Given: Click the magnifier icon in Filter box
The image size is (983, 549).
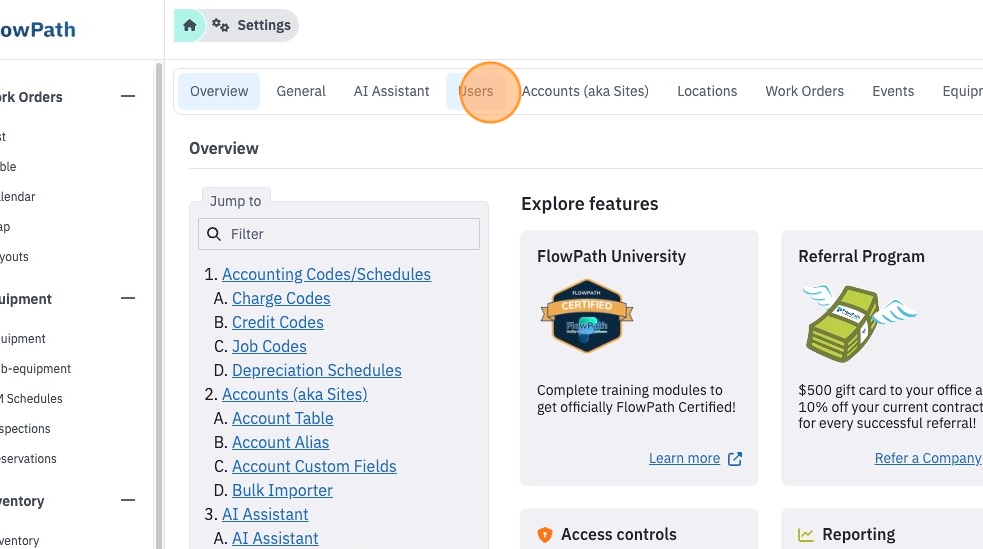Looking at the screenshot, I should [214, 234].
